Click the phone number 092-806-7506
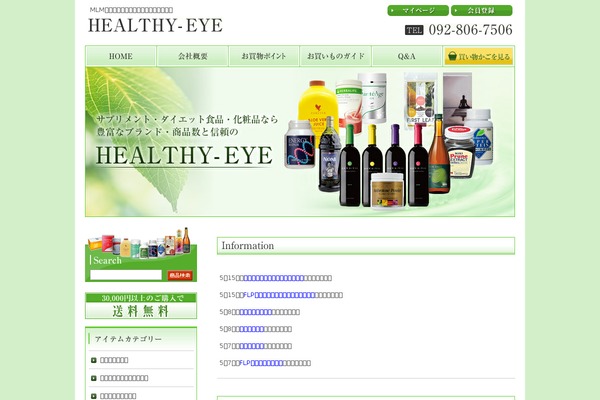The image size is (600, 400). 470,30
